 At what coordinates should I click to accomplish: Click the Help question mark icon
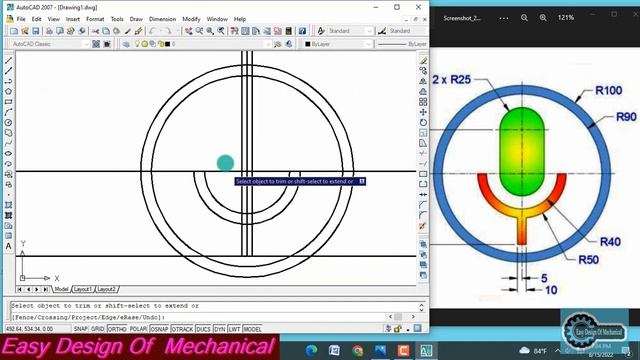(x=302, y=31)
